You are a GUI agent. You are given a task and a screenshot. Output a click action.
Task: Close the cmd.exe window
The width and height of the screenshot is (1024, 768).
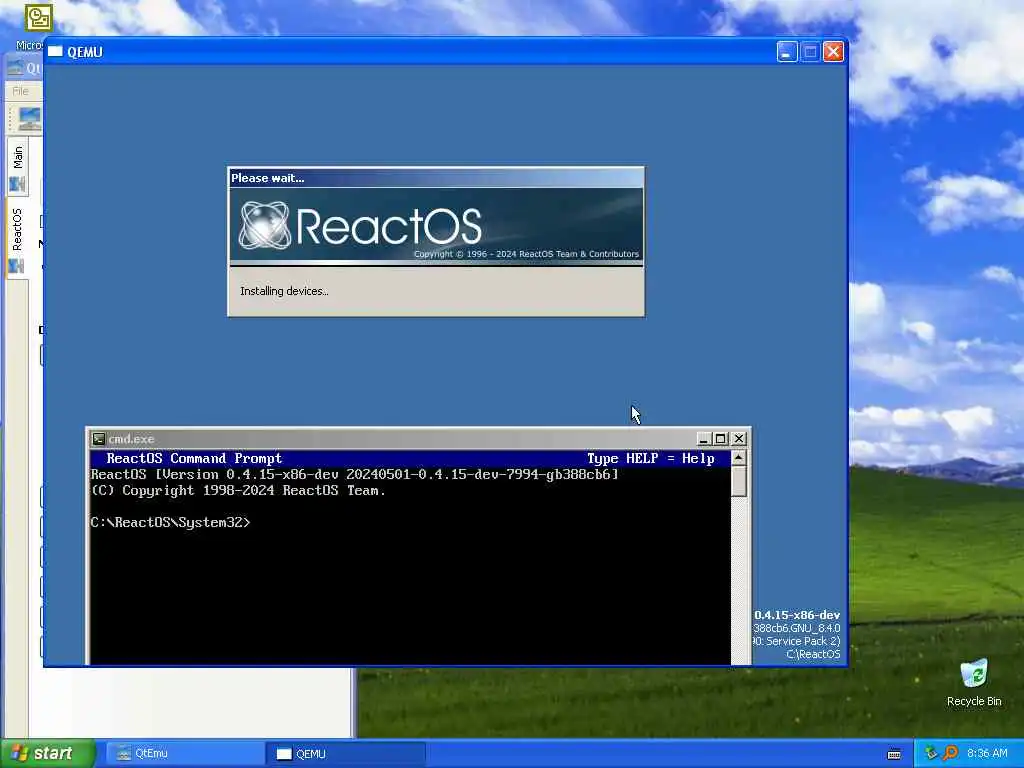click(739, 439)
